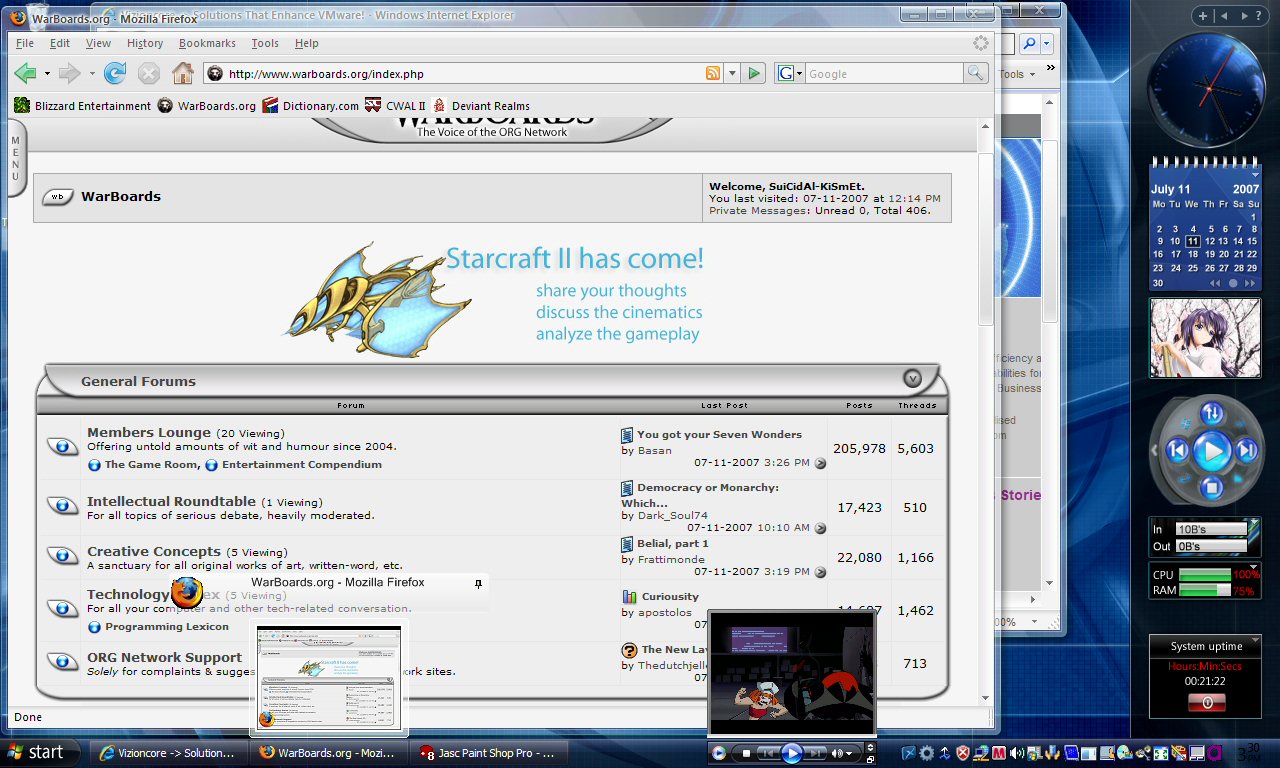The height and width of the screenshot is (768, 1280).
Task: Open The Game Room subforum
Action: pyautogui.click(x=150, y=464)
